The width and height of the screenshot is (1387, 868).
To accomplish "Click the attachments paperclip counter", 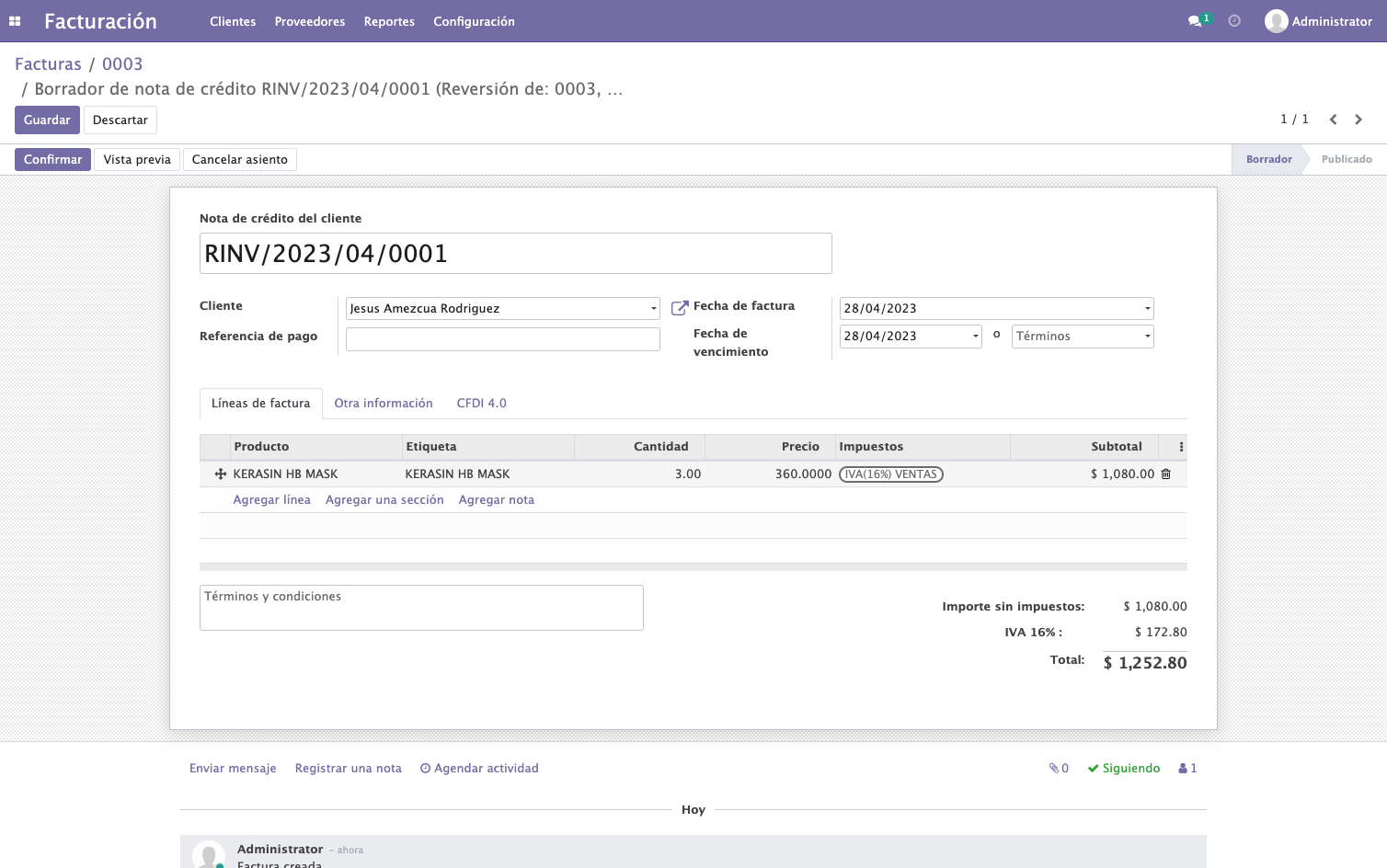I will tap(1059, 769).
